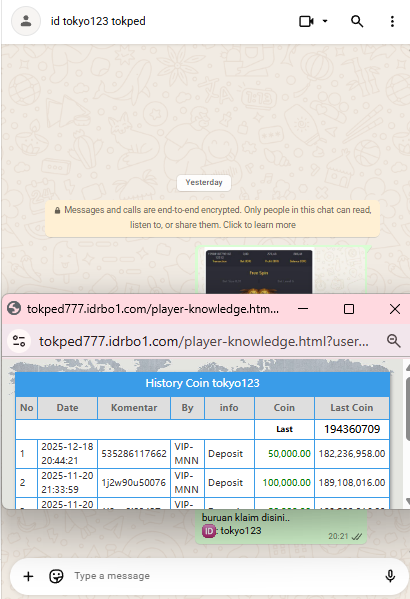The image size is (410, 599).
Task: Search messages with the magnifier icon
Action: pyautogui.click(x=357, y=21)
